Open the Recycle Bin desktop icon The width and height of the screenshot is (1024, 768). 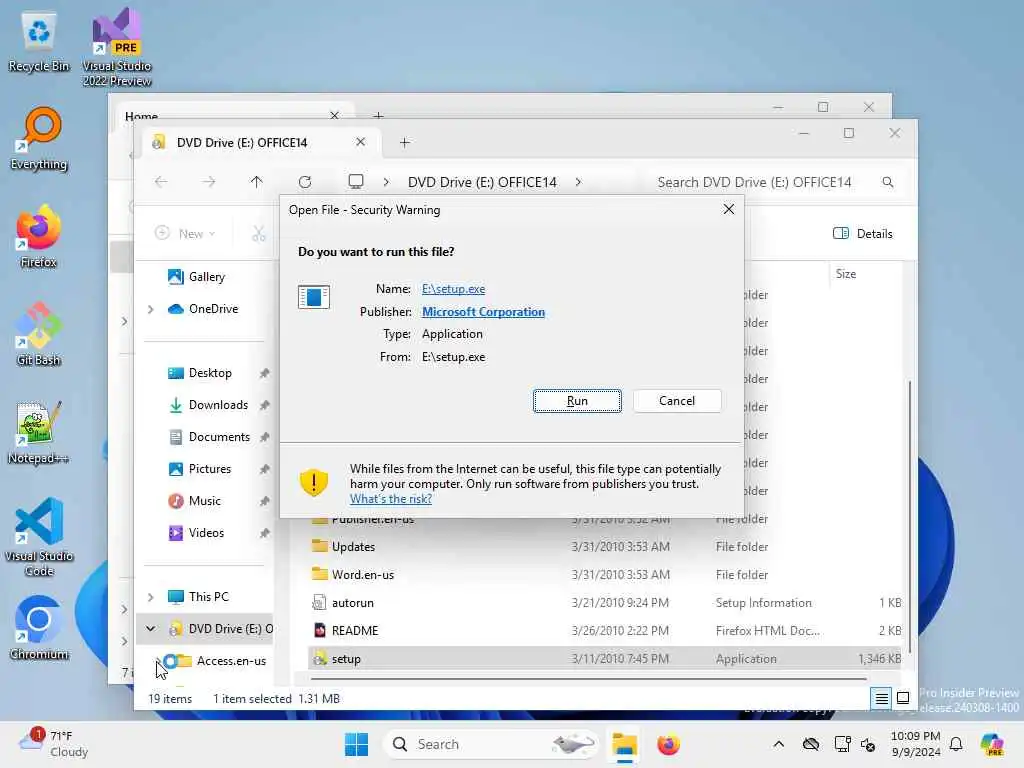pyautogui.click(x=39, y=43)
